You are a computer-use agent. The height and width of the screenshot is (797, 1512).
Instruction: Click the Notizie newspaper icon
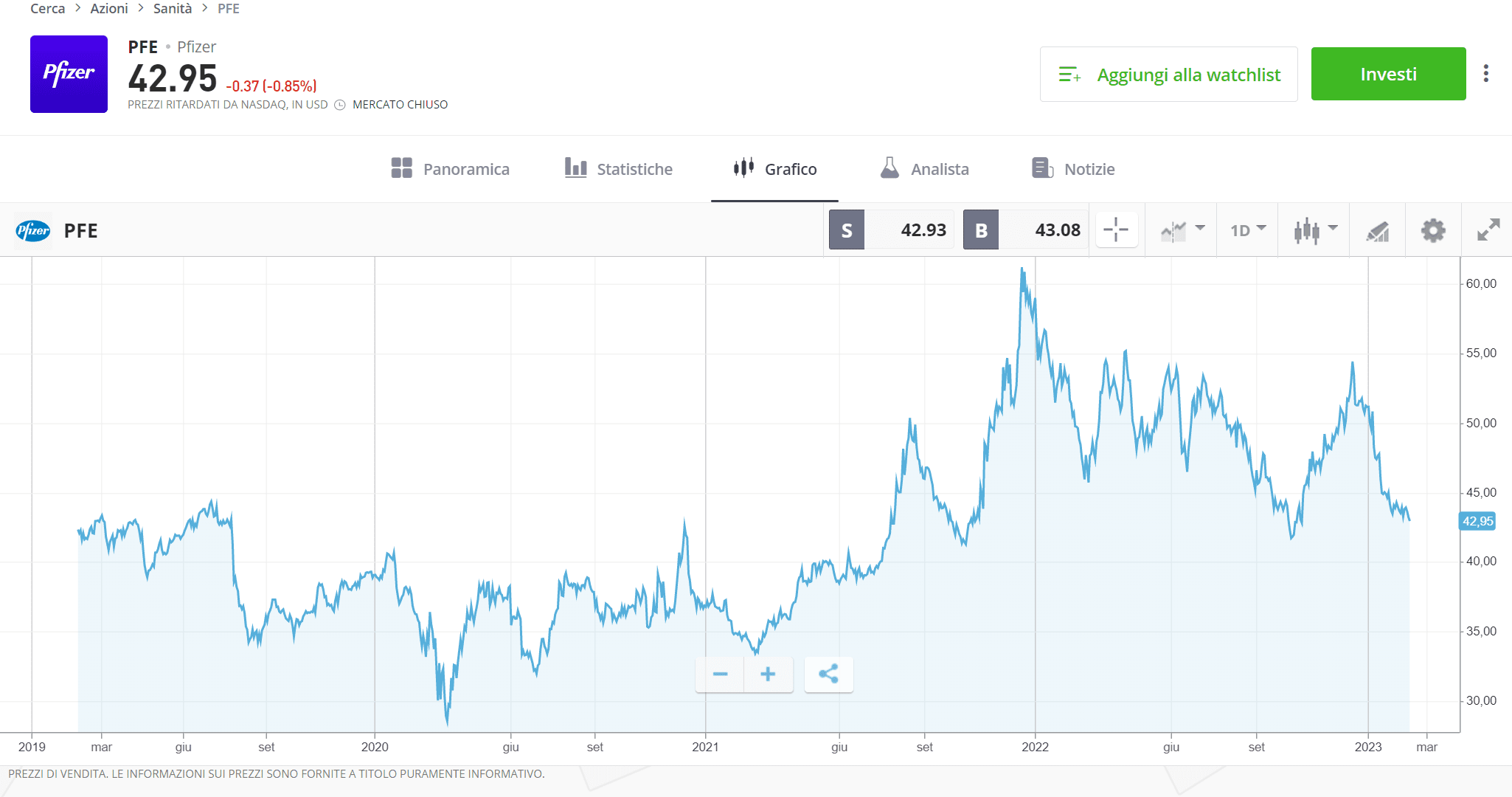[1042, 168]
